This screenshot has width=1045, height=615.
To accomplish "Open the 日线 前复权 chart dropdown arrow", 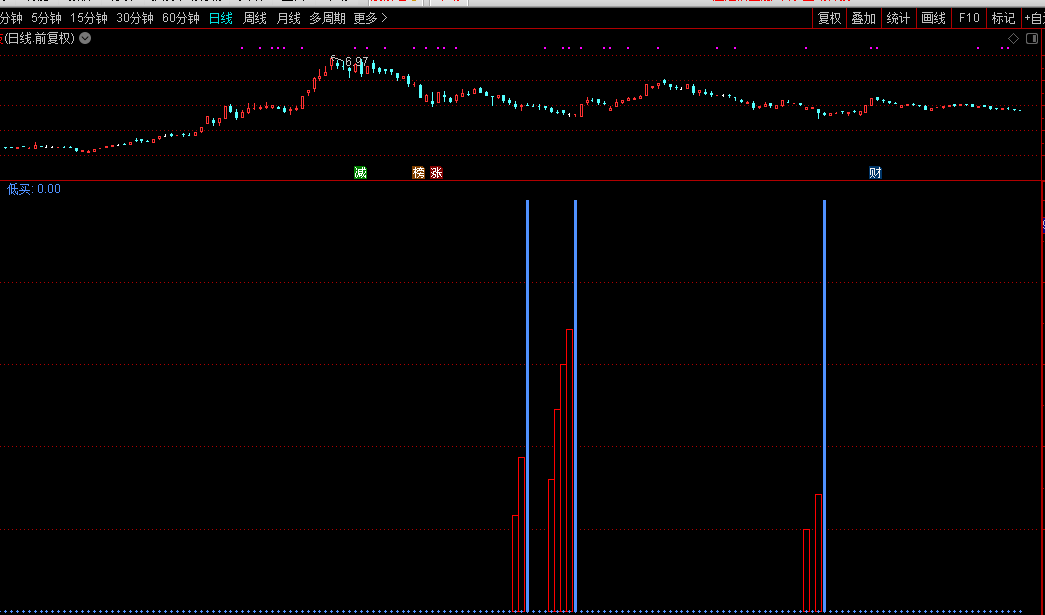I will tap(85, 38).
